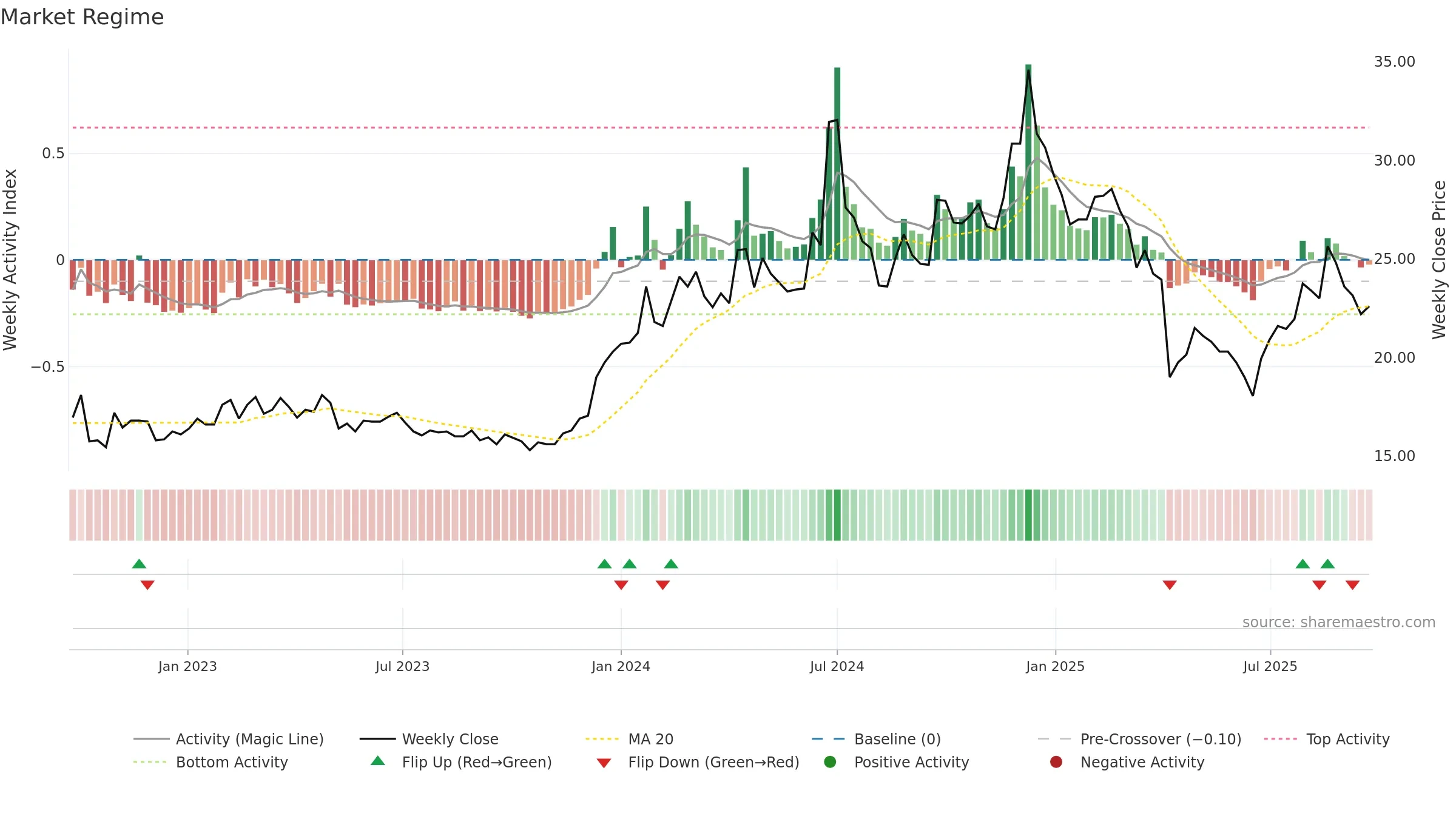Click the first green flip-up triangle after Jul 2025
1456x819 pixels.
1303,564
